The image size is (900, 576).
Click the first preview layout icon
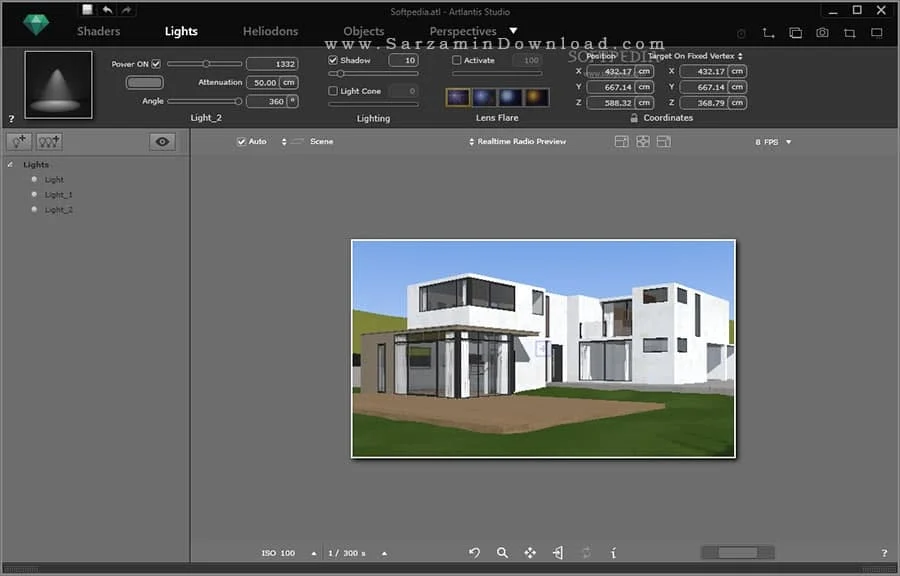[622, 142]
